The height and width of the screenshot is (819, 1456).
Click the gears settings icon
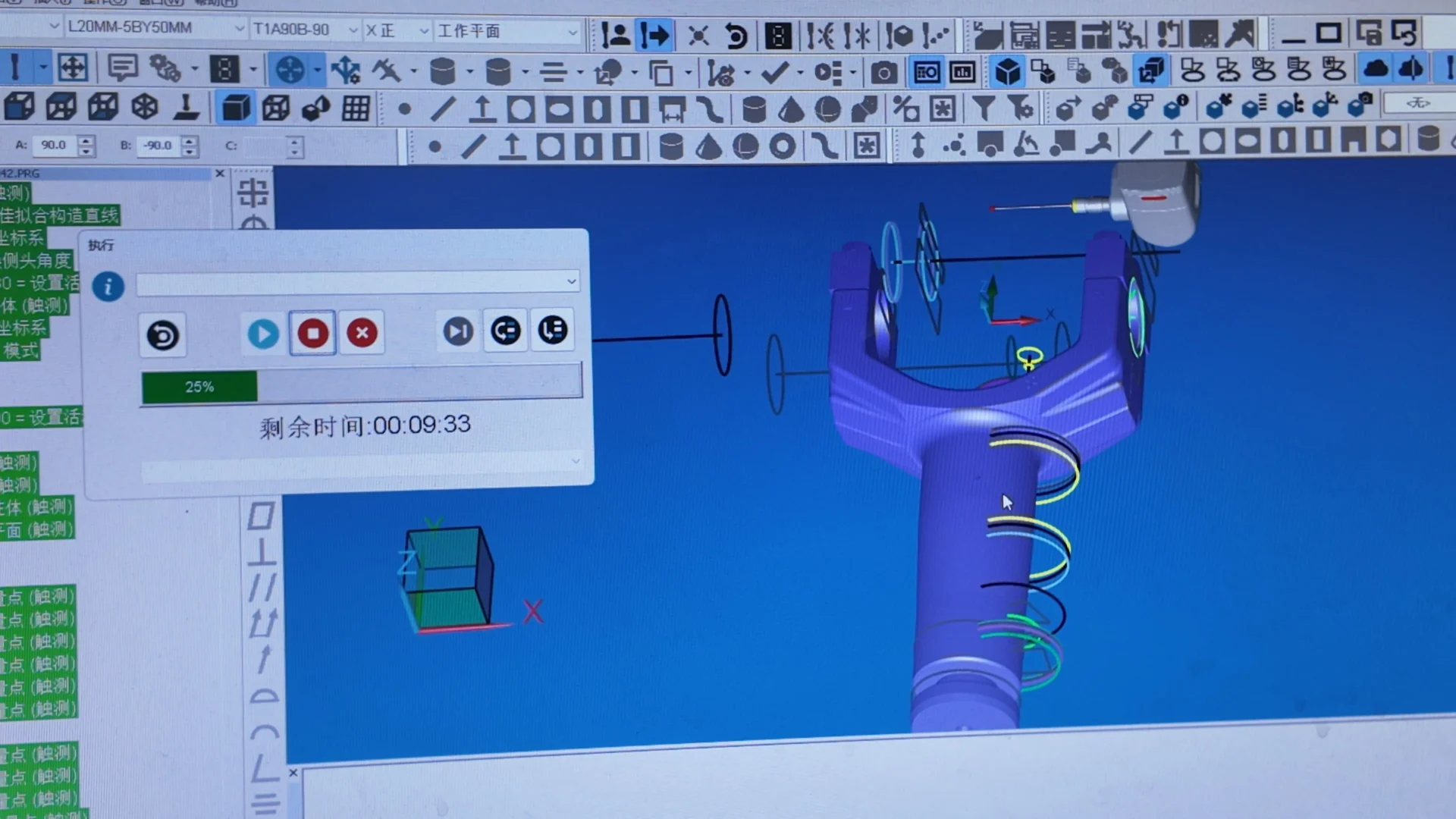pos(164,69)
